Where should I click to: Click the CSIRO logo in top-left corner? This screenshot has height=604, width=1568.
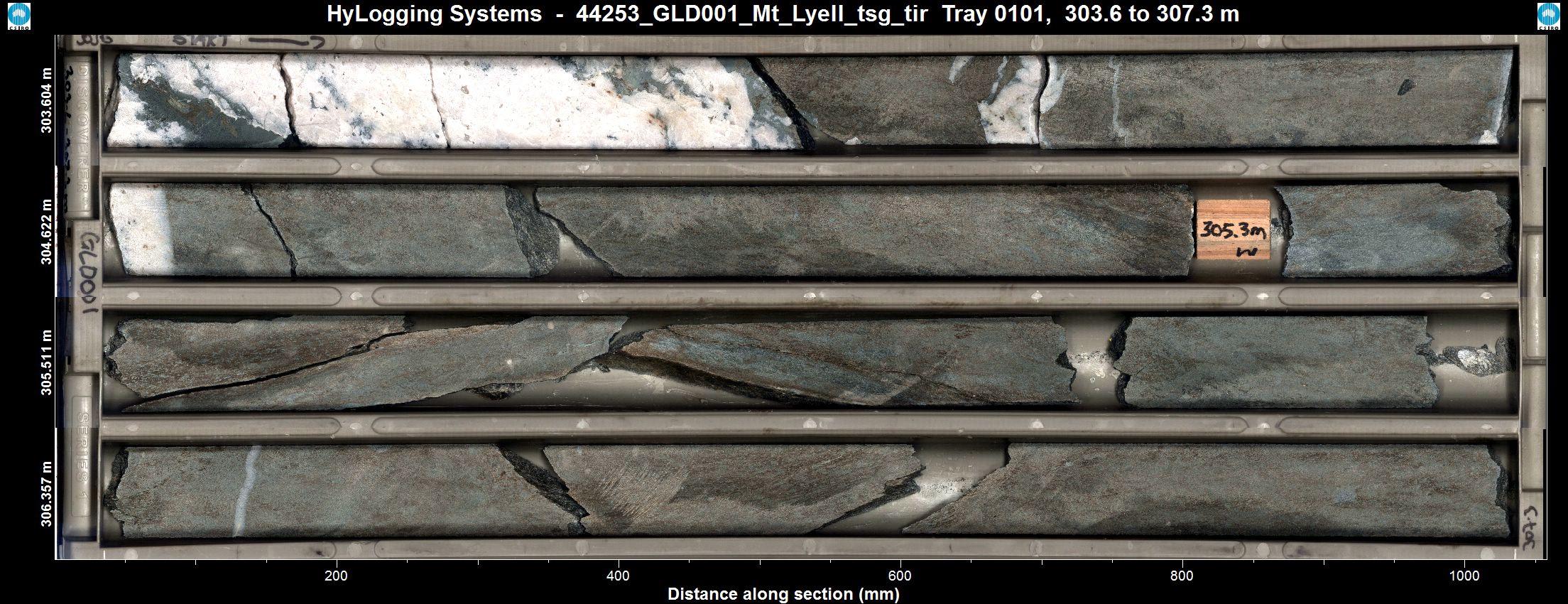coord(18,16)
